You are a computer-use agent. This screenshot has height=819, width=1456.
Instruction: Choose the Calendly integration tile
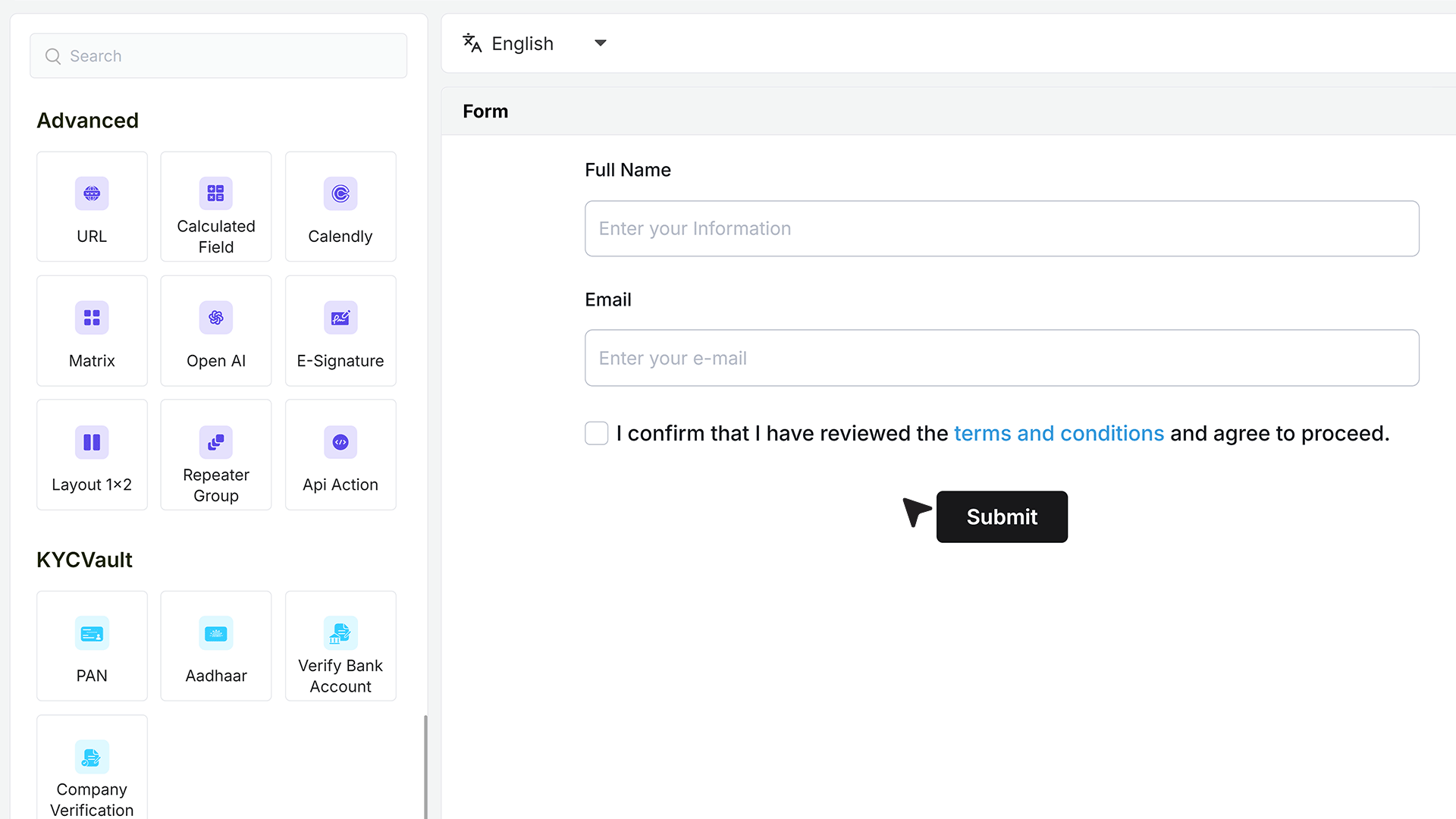pyautogui.click(x=340, y=206)
